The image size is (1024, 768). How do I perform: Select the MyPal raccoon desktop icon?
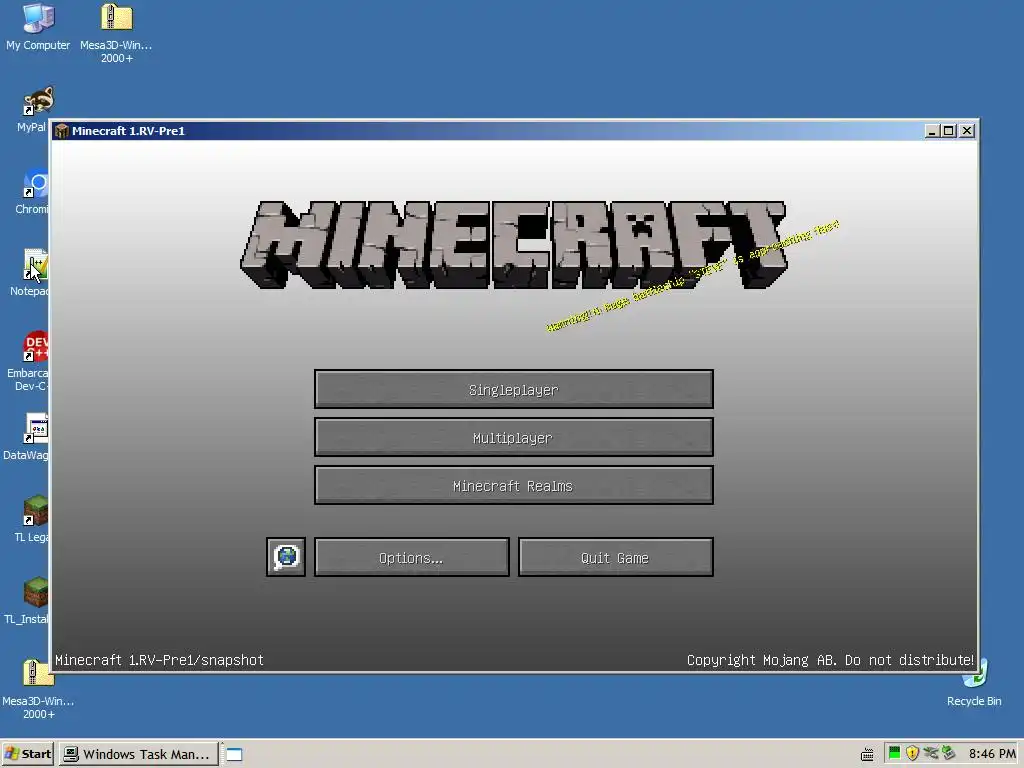click(36, 109)
